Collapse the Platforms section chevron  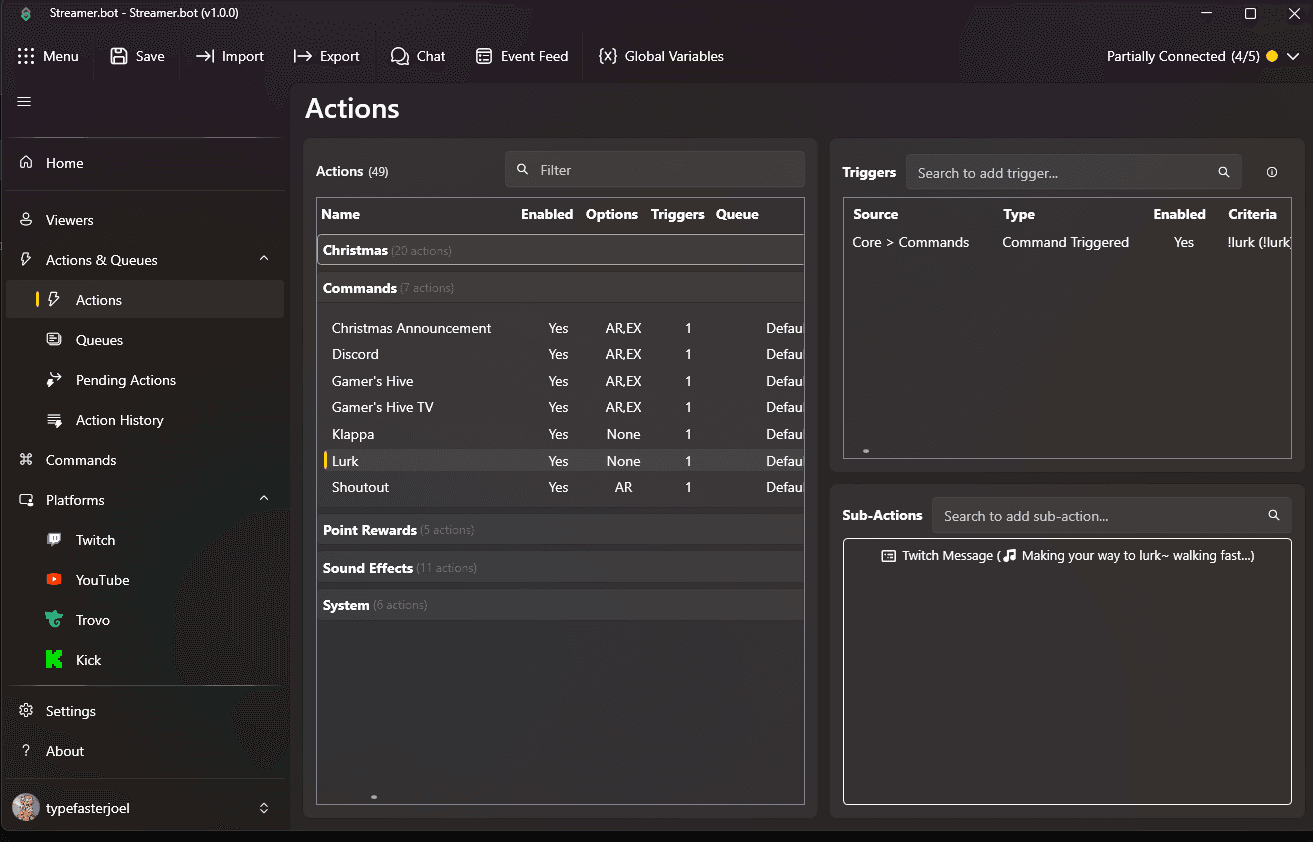(x=263, y=498)
